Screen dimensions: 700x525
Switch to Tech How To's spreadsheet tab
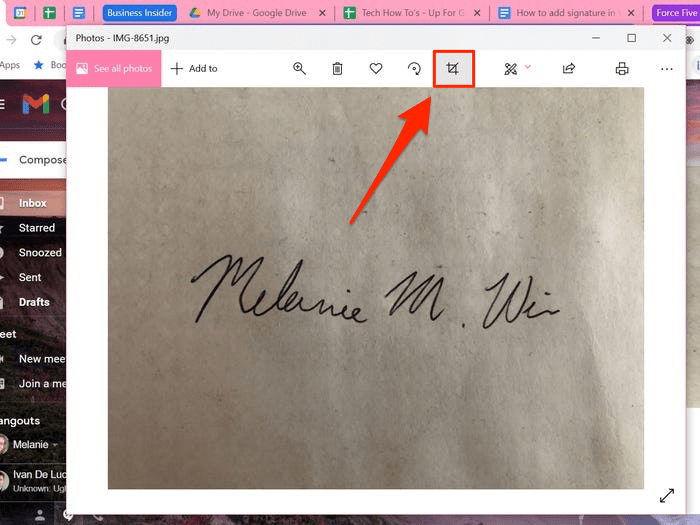(412, 13)
